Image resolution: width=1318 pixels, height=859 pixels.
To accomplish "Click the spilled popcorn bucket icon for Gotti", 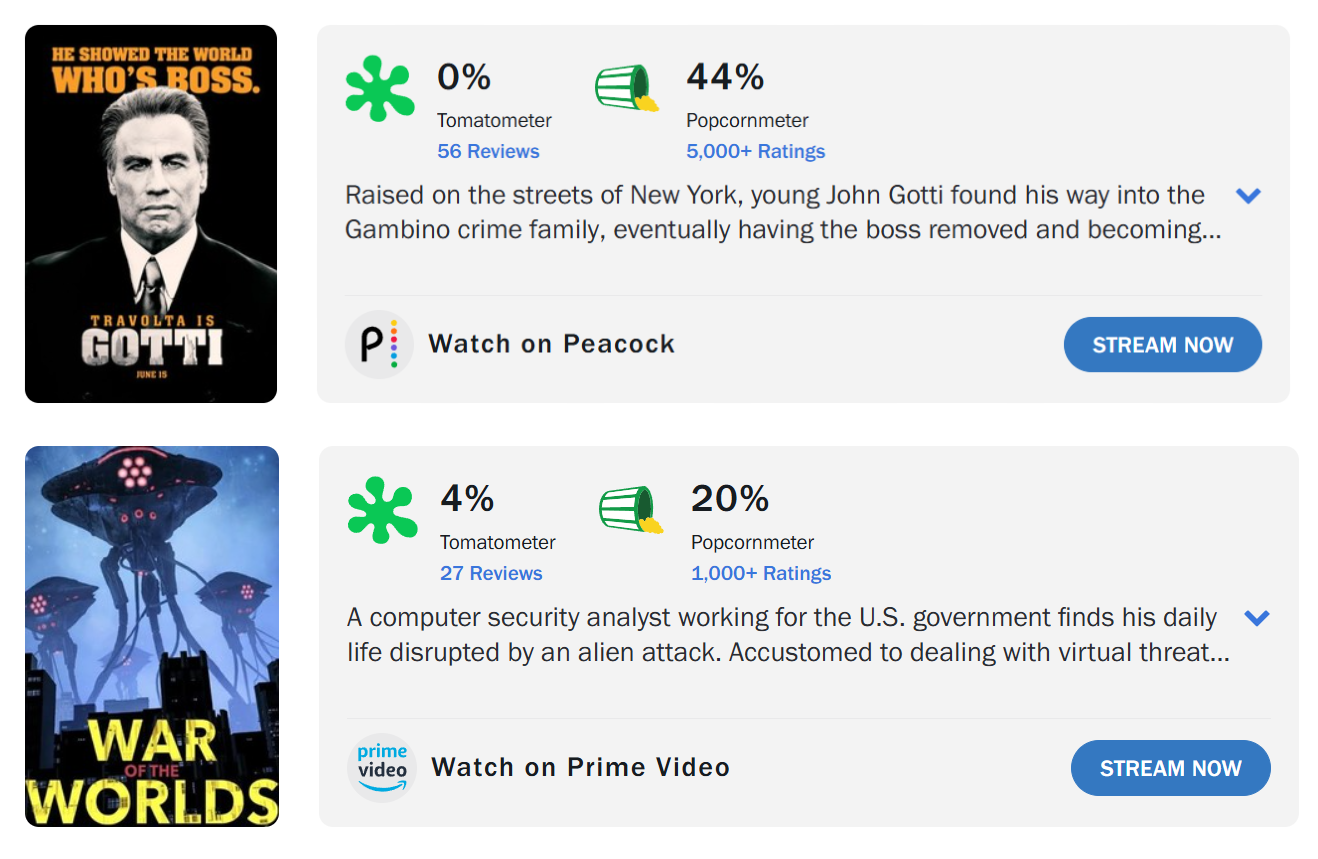I will tap(627, 88).
